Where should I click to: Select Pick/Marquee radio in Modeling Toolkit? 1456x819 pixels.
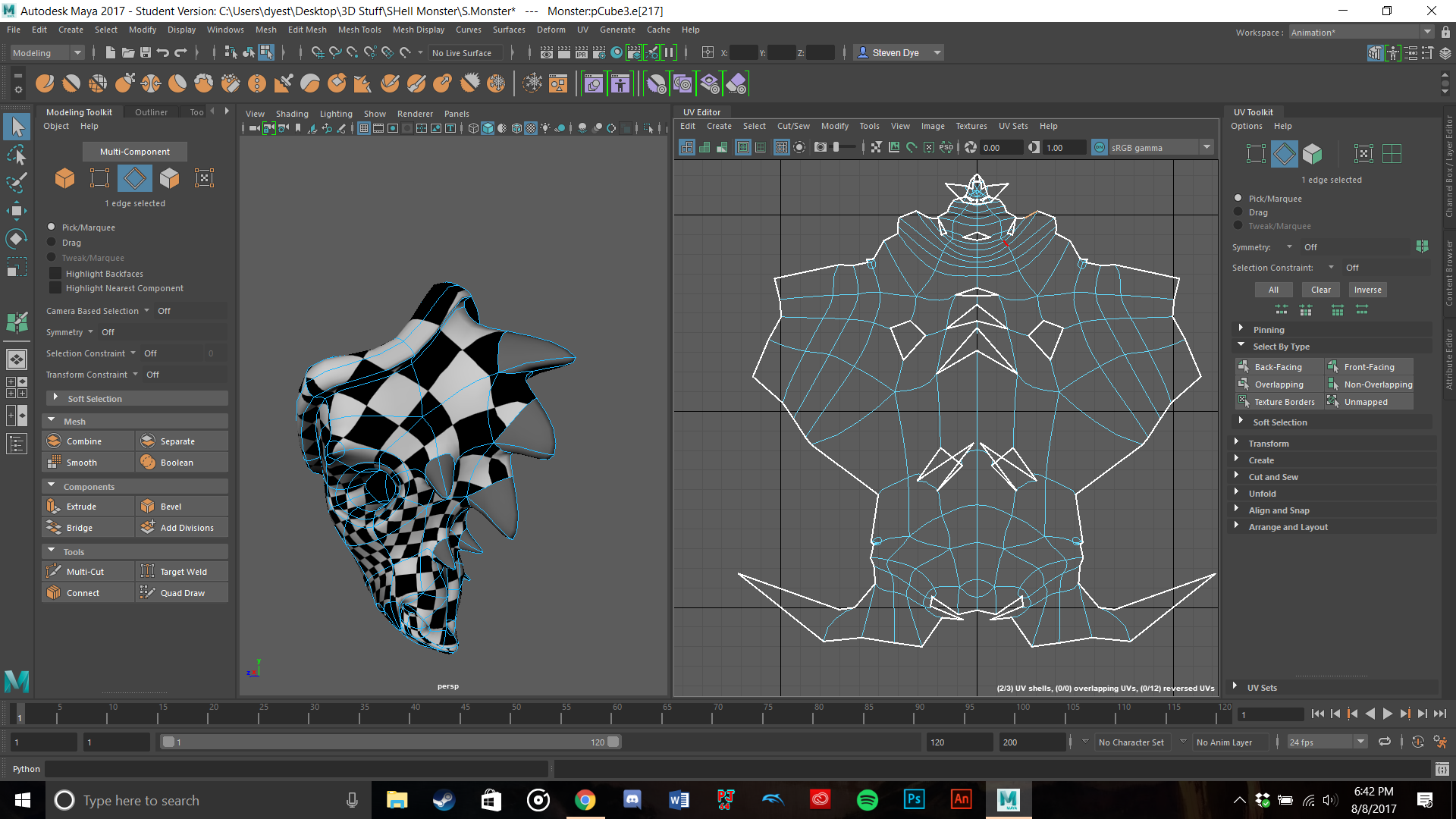(x=52, y=227)
